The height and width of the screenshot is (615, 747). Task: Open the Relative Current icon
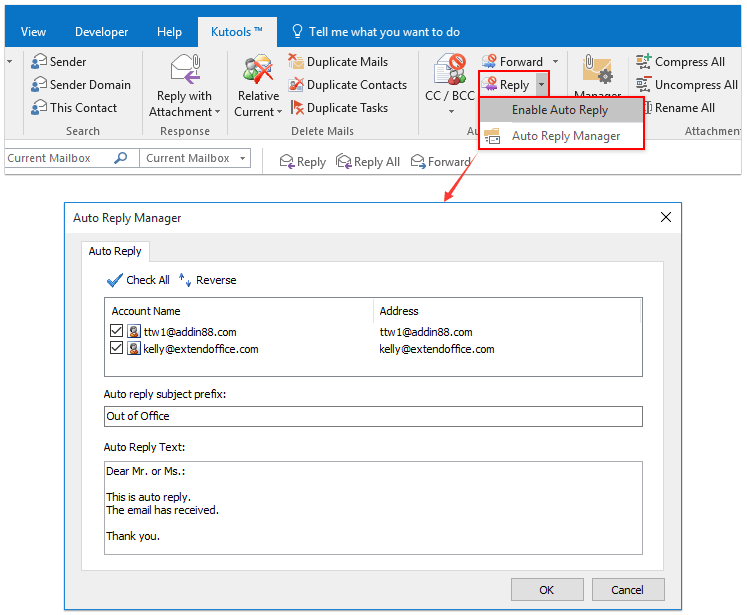[258, 70]
